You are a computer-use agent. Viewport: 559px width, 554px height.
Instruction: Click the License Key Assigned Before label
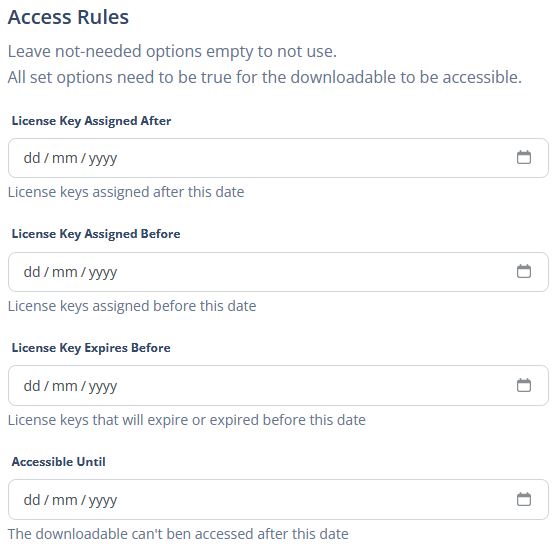coord(96,234)
